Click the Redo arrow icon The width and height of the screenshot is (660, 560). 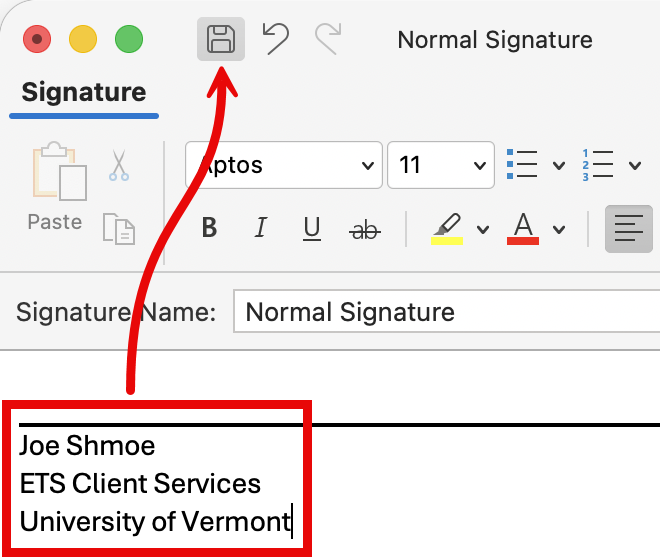point(327,39)
